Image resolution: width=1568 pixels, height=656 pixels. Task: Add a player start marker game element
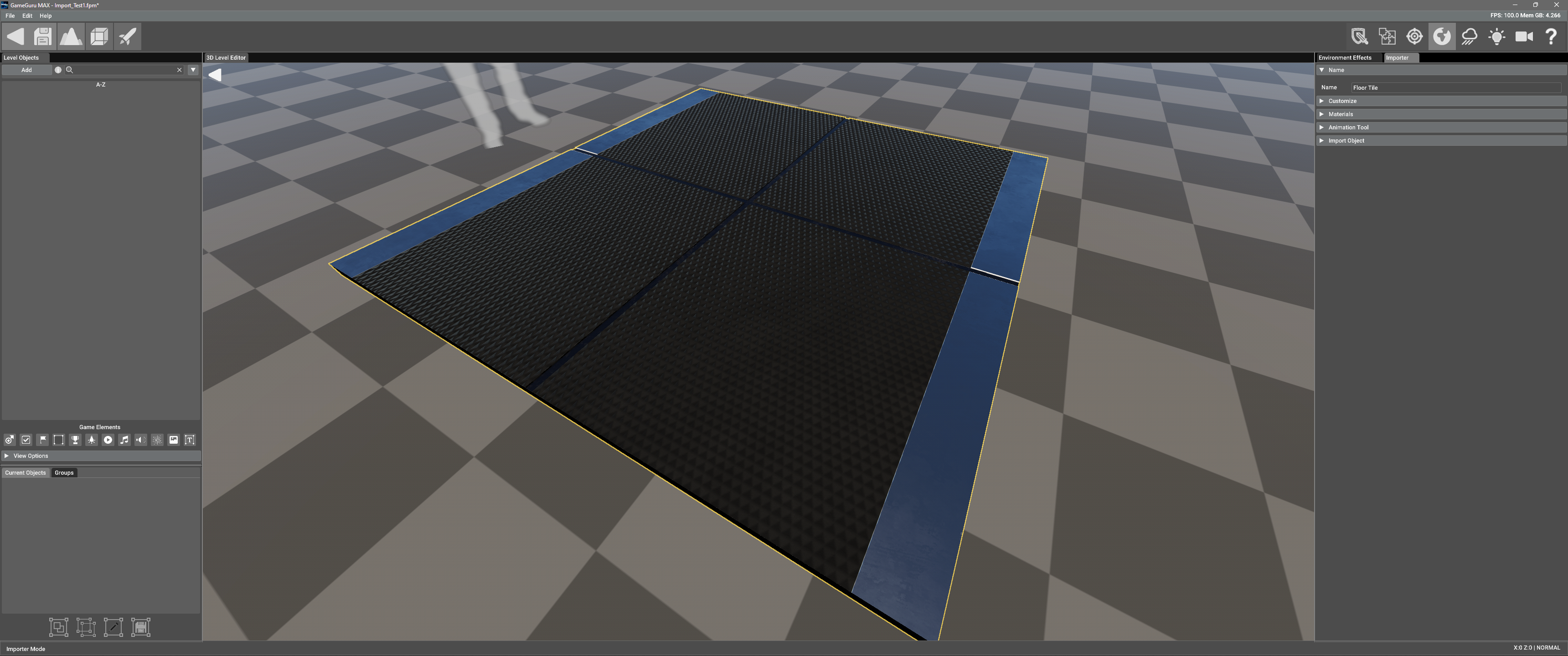(10, 440)
